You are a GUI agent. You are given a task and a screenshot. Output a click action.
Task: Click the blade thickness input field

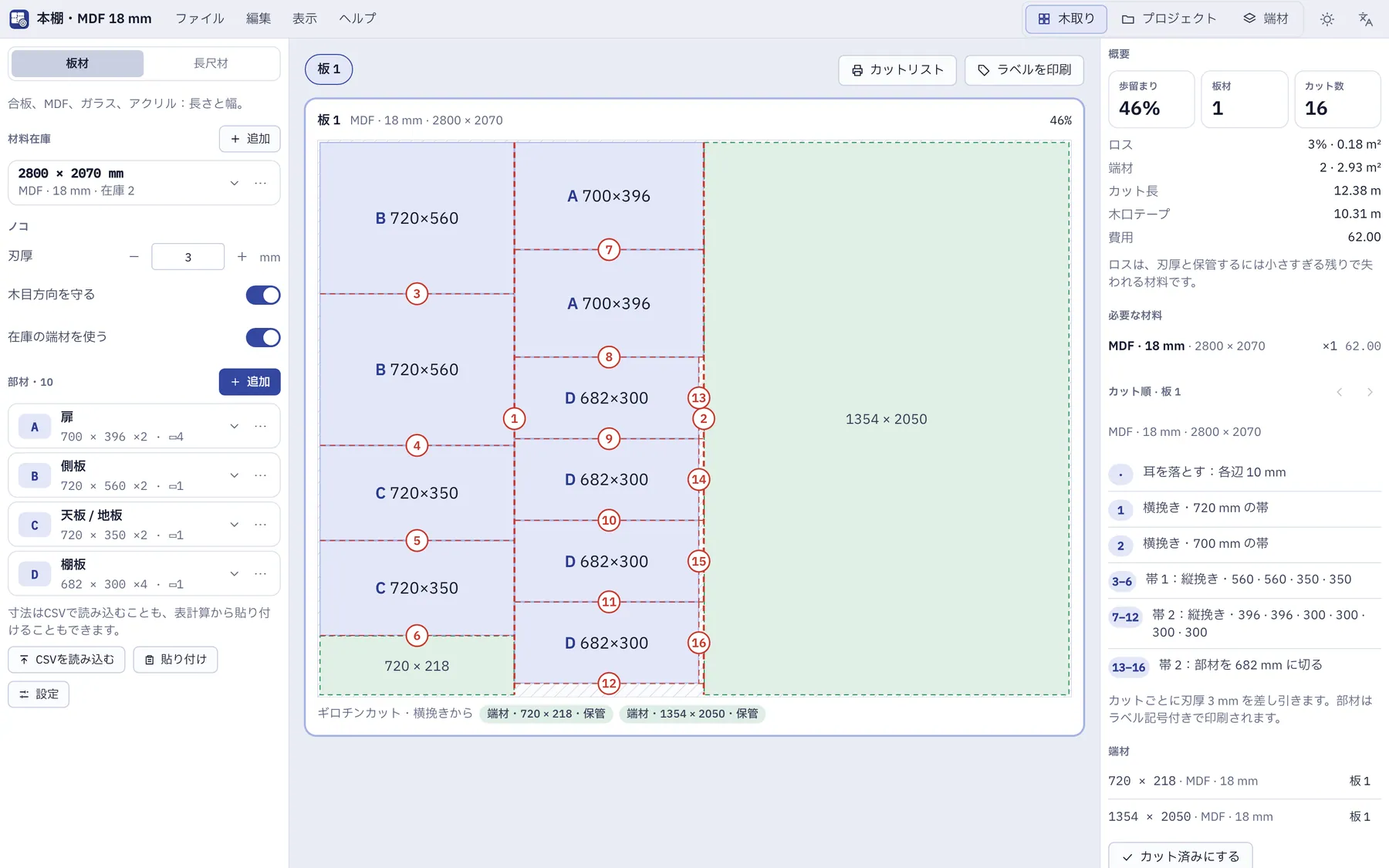[188, 257]
